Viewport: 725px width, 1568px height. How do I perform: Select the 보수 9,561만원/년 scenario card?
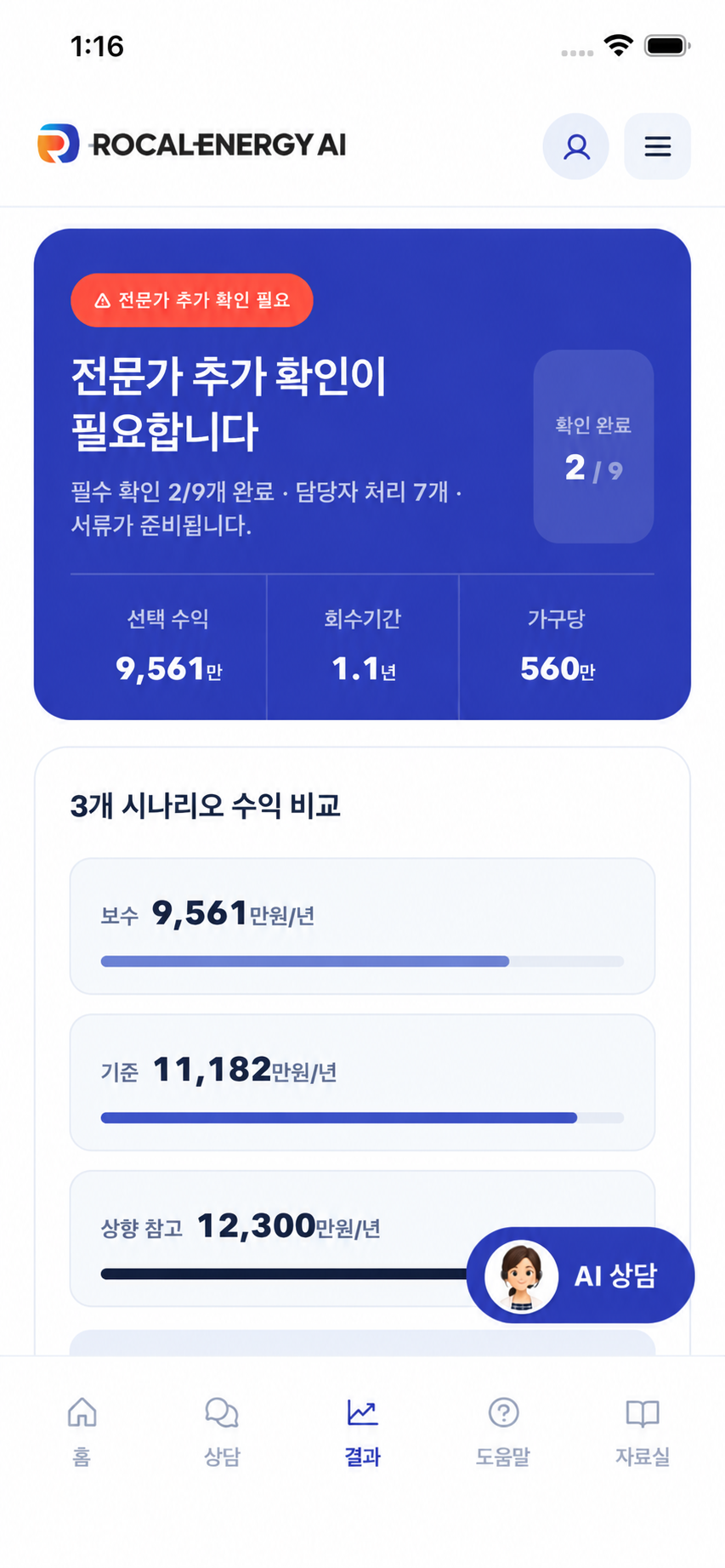(x=362, y=926)
